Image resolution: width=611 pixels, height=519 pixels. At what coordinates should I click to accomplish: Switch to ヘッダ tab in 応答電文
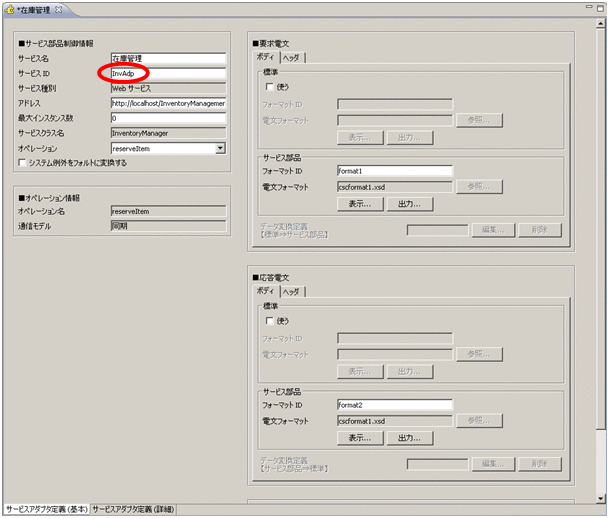pyautogui.click(x=291, y=291)
